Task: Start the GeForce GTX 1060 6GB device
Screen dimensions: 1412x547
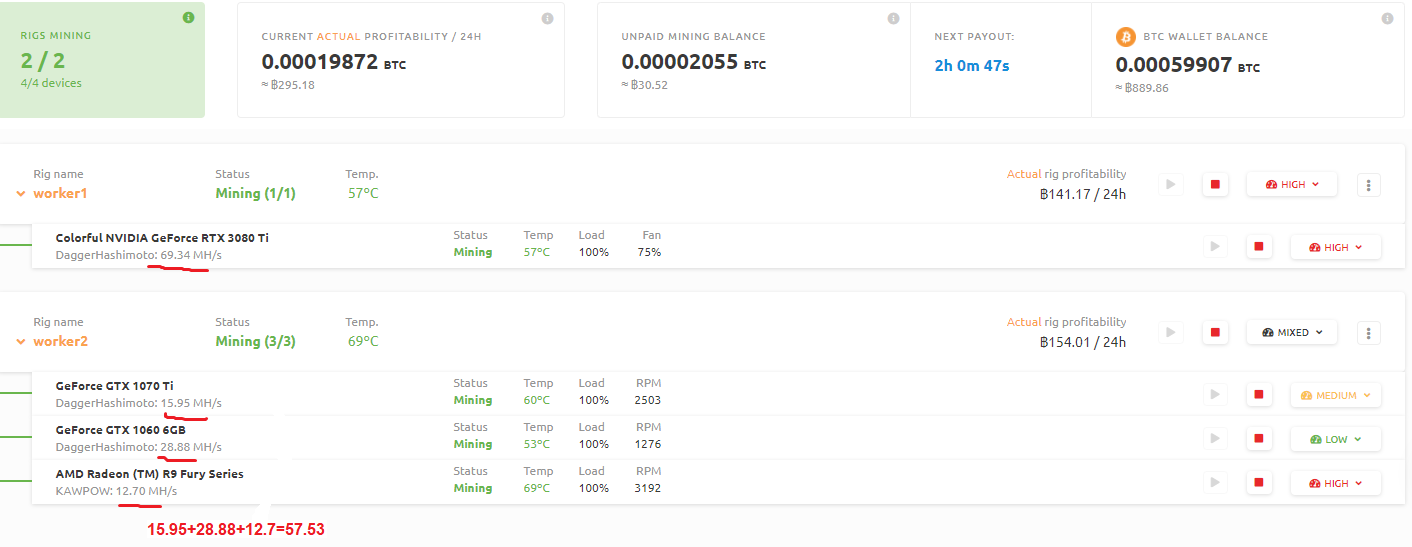Action: 1215,439
